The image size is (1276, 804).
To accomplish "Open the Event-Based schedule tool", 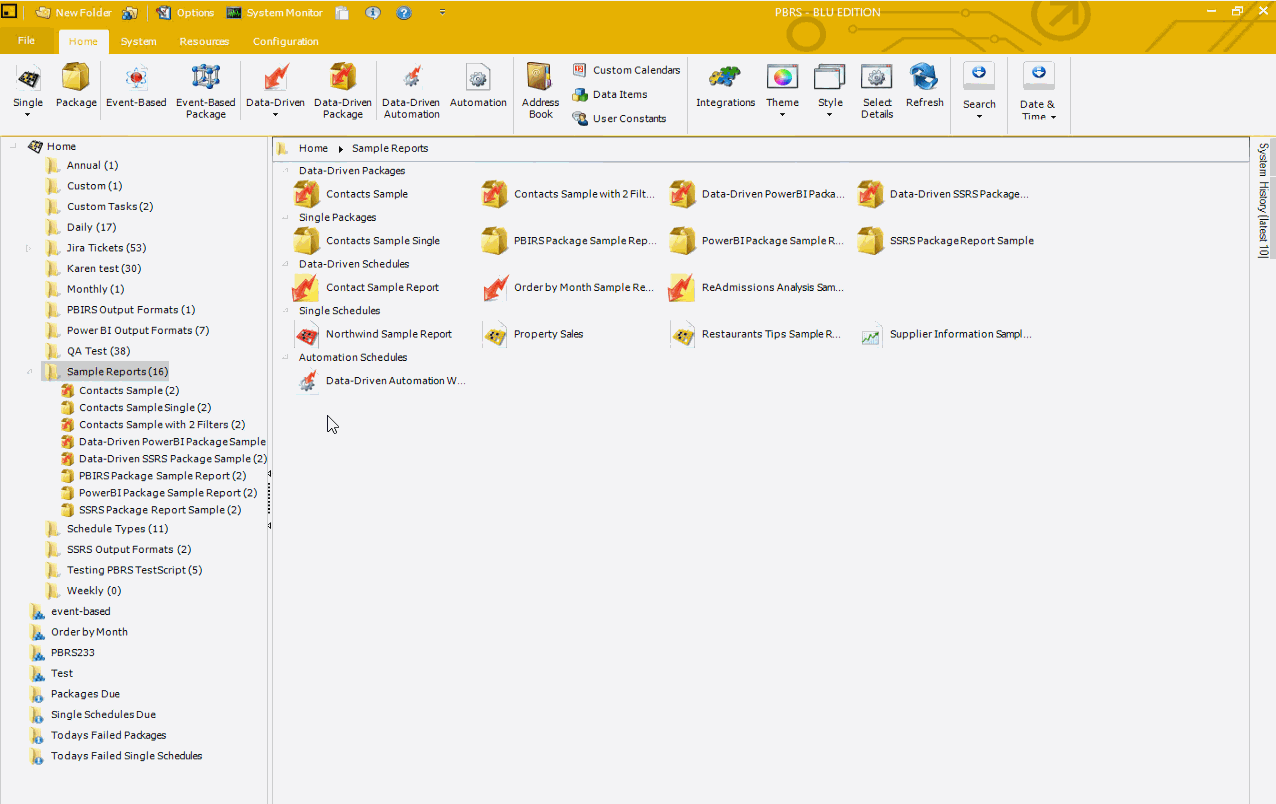I will click(136, 84).
